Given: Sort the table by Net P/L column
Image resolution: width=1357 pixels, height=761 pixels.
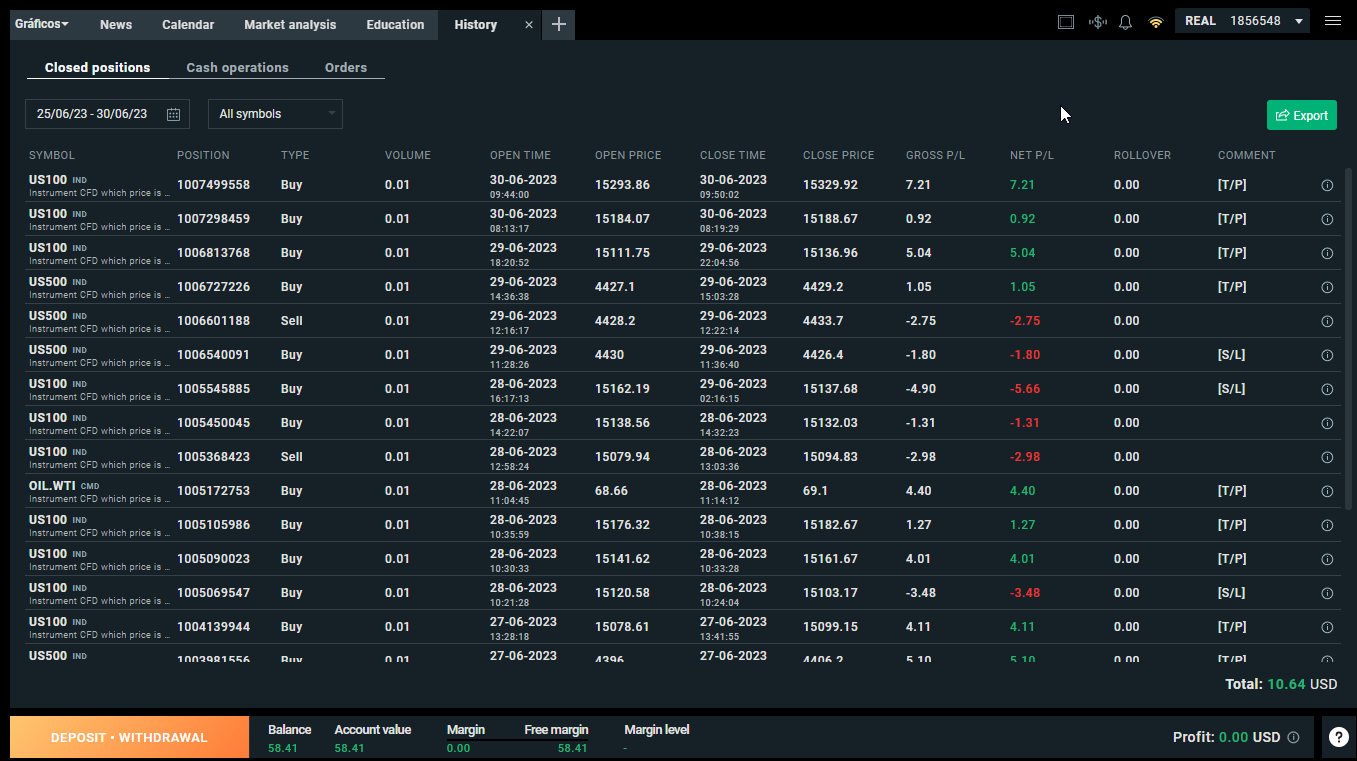Looking at the screenshot, I should pyautogui.click(x=1032, y=155).
